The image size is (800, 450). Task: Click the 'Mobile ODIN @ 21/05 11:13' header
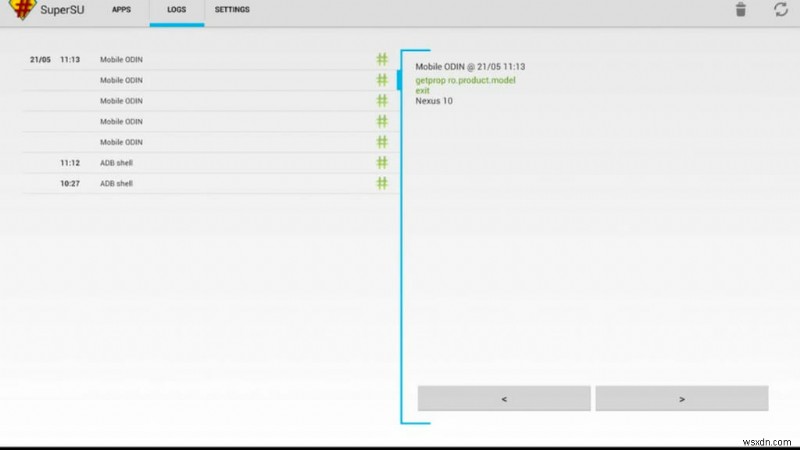pyautogui.click(x=470, y=67)
